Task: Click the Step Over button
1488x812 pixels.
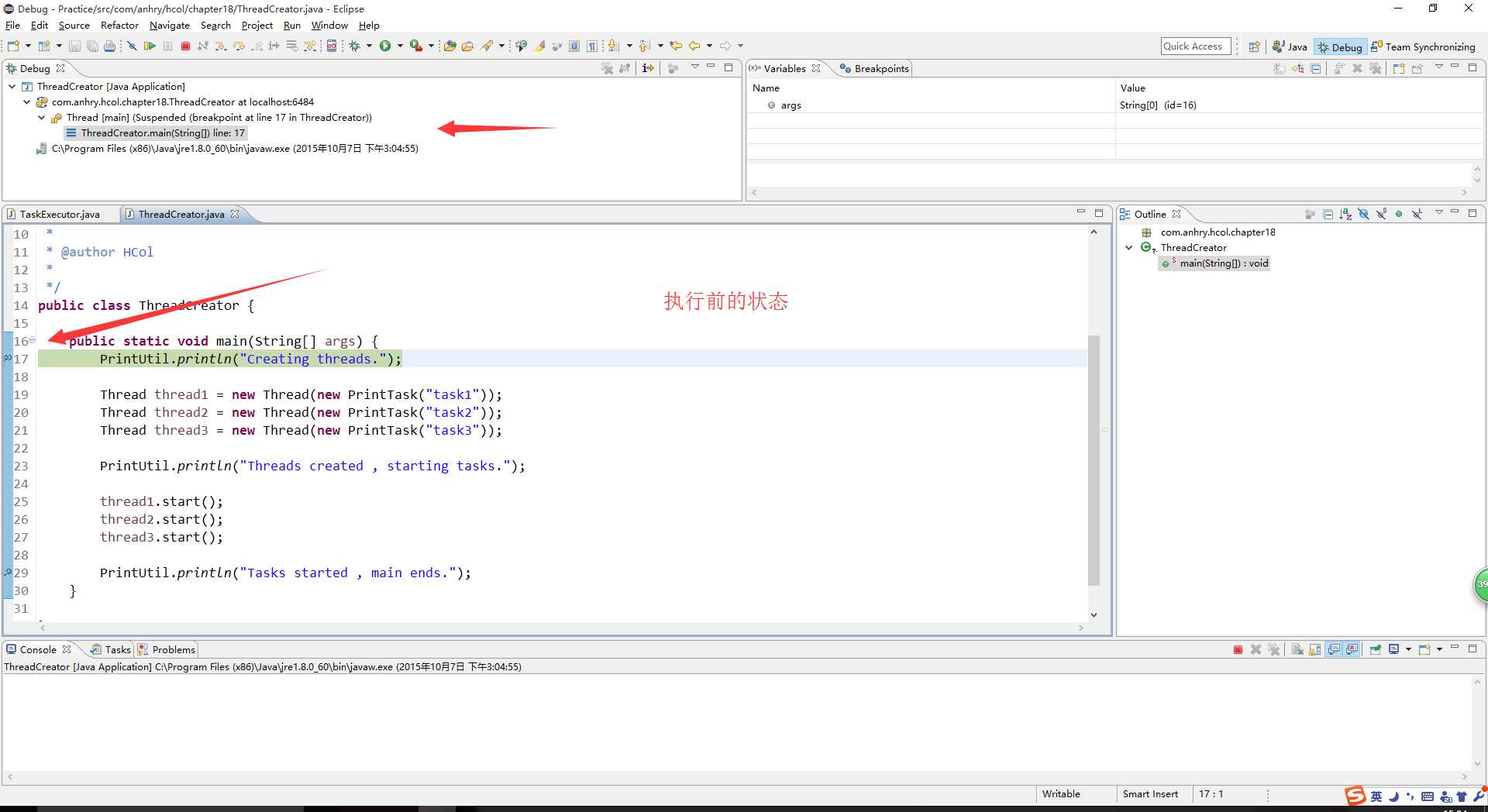Action: click(239, 46)
